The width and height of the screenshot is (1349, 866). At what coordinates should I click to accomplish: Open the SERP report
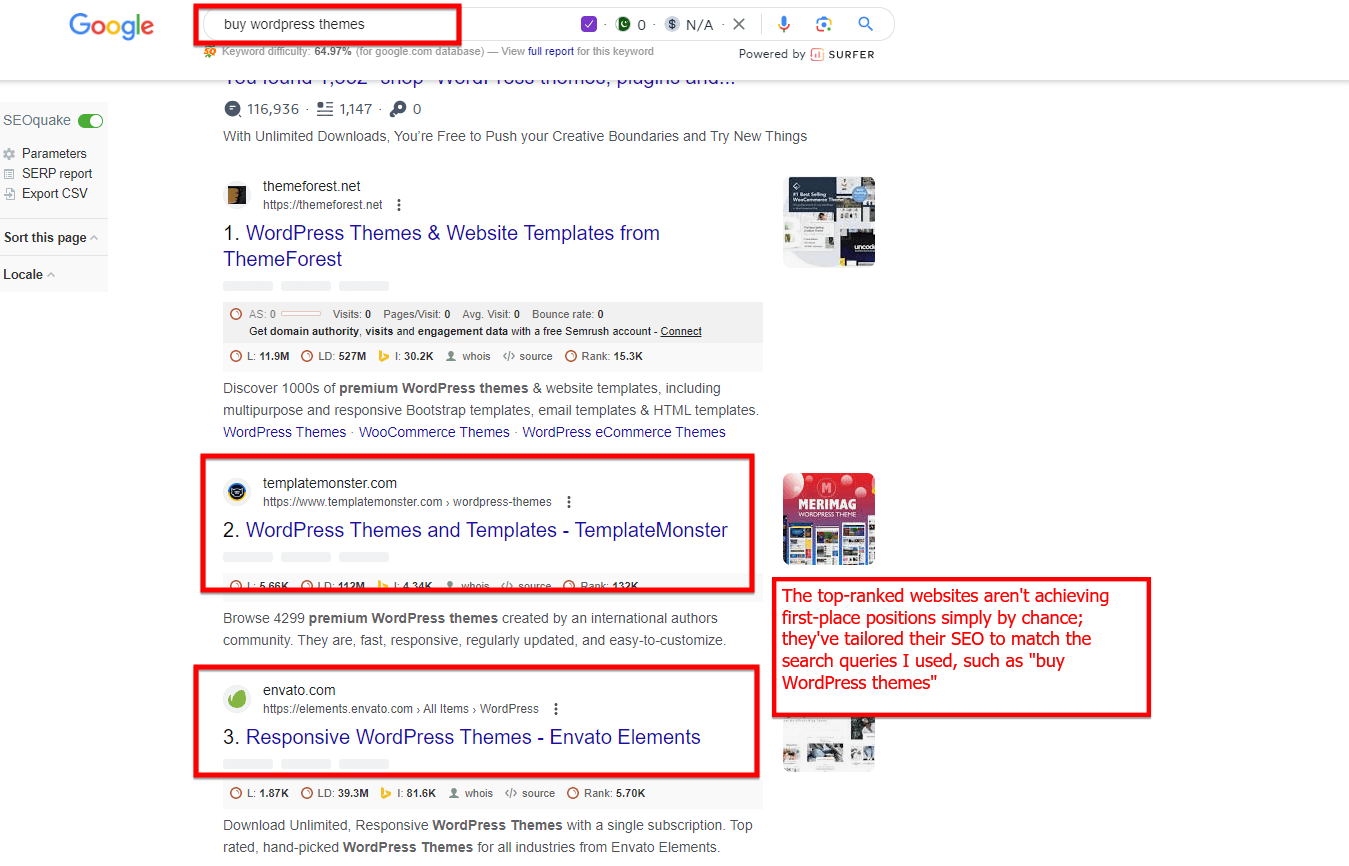[57, 173]
